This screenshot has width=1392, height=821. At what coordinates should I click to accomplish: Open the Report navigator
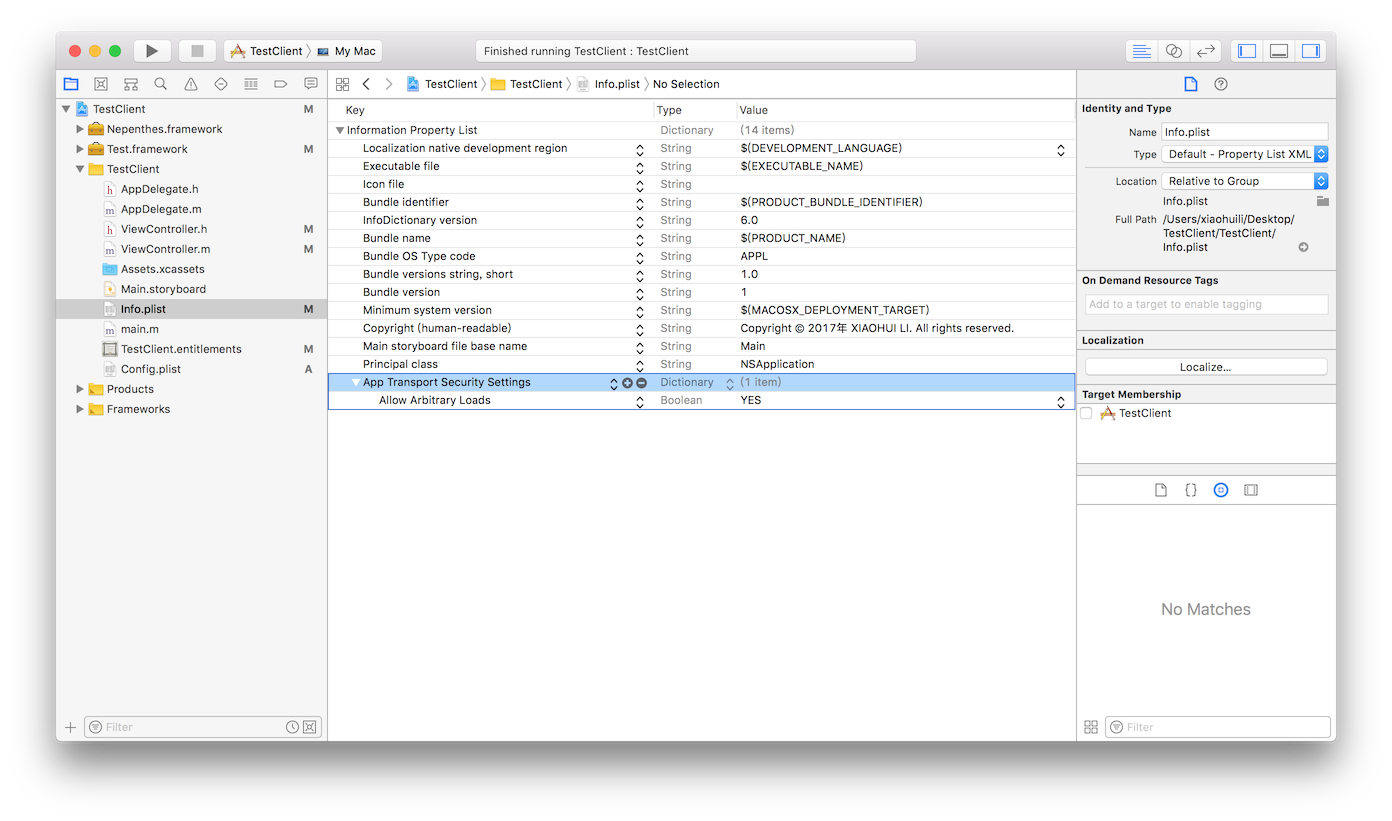[x=311, y=84]
